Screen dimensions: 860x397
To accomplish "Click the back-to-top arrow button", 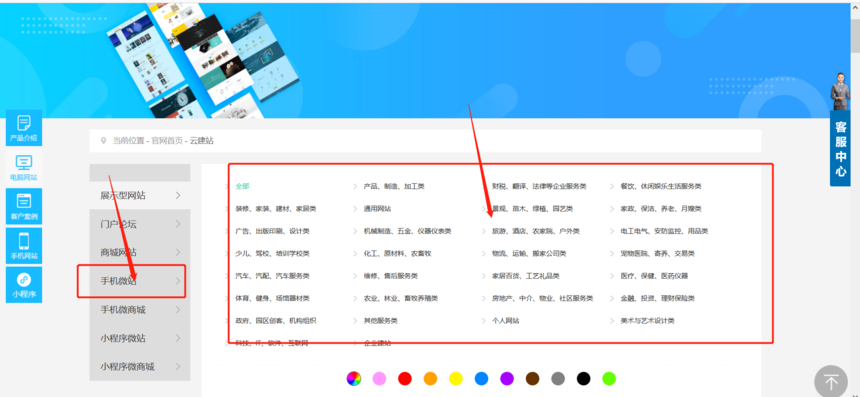I will 831,381.
